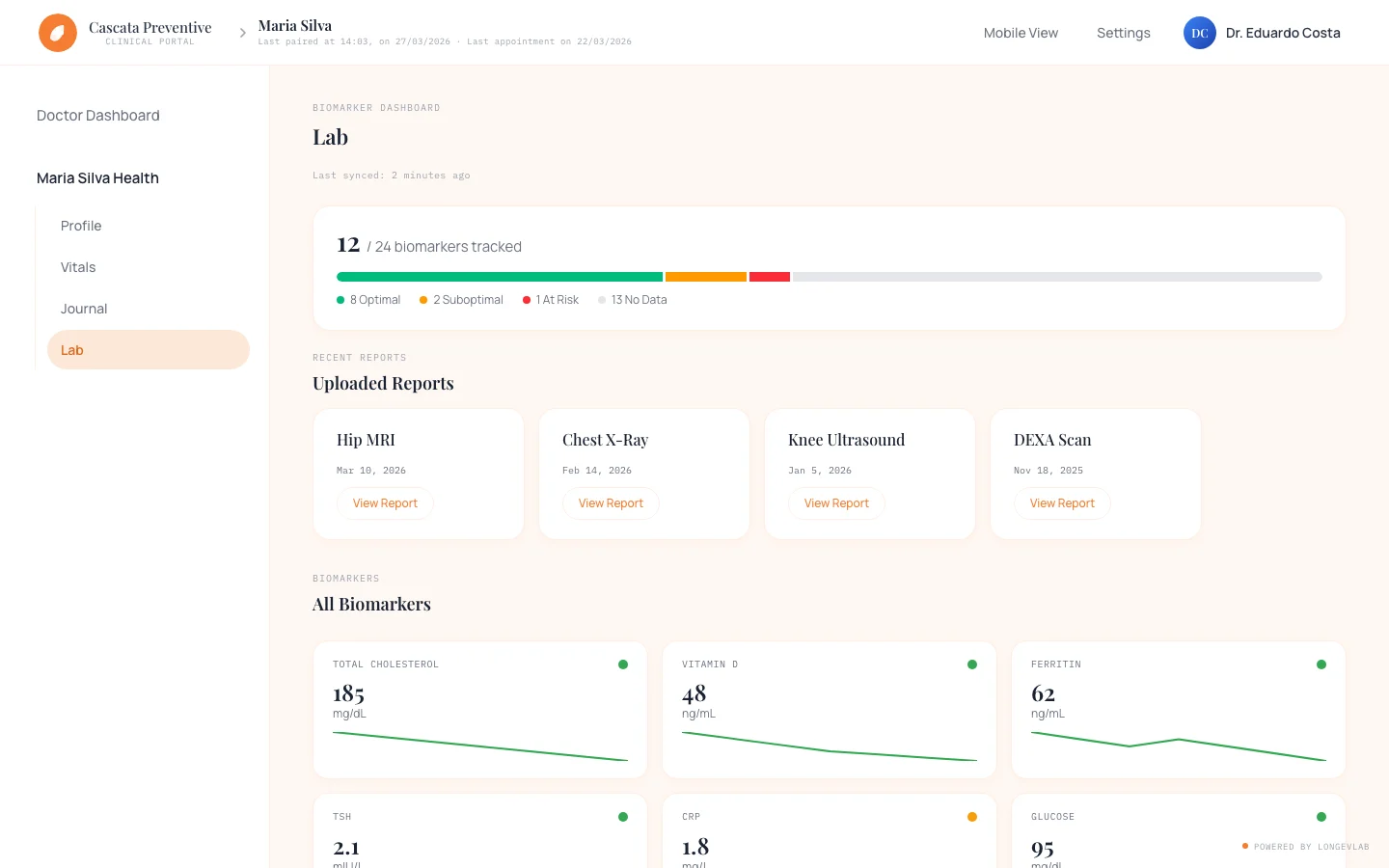
Task: Click the Chest X-Ray report title
Action: (605, 440)
